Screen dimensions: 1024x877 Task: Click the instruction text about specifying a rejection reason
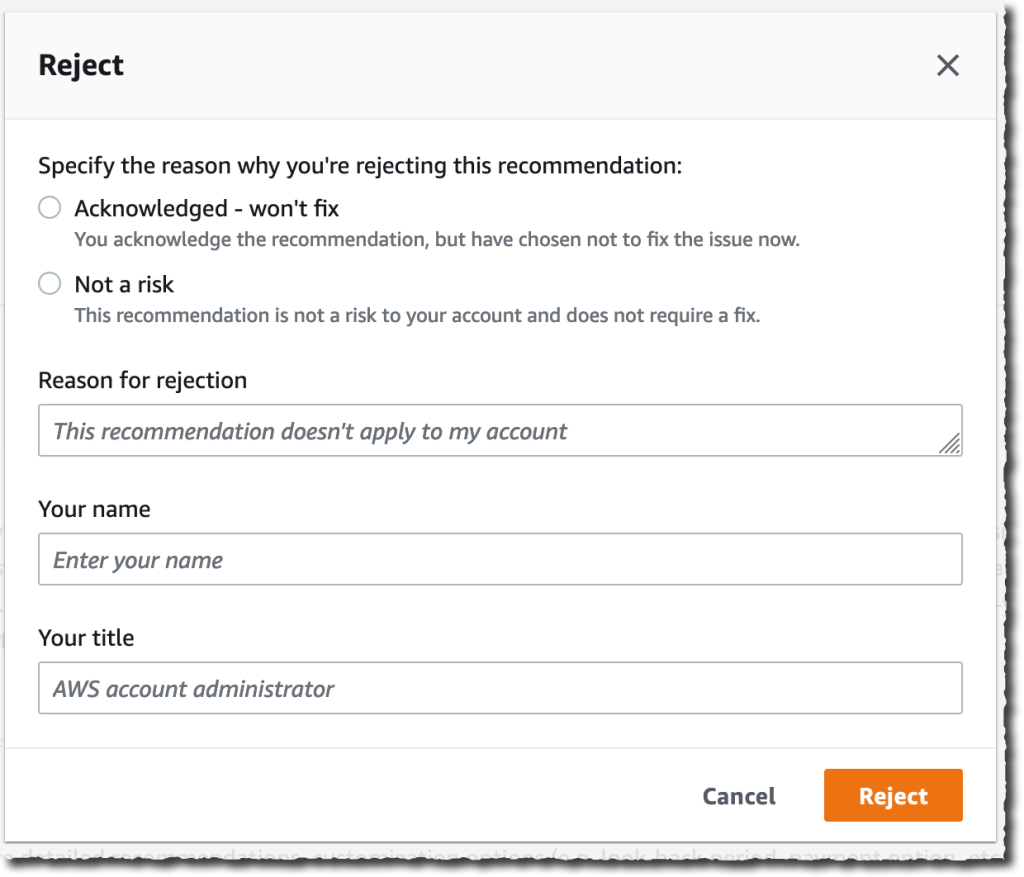tap(360, 165)
